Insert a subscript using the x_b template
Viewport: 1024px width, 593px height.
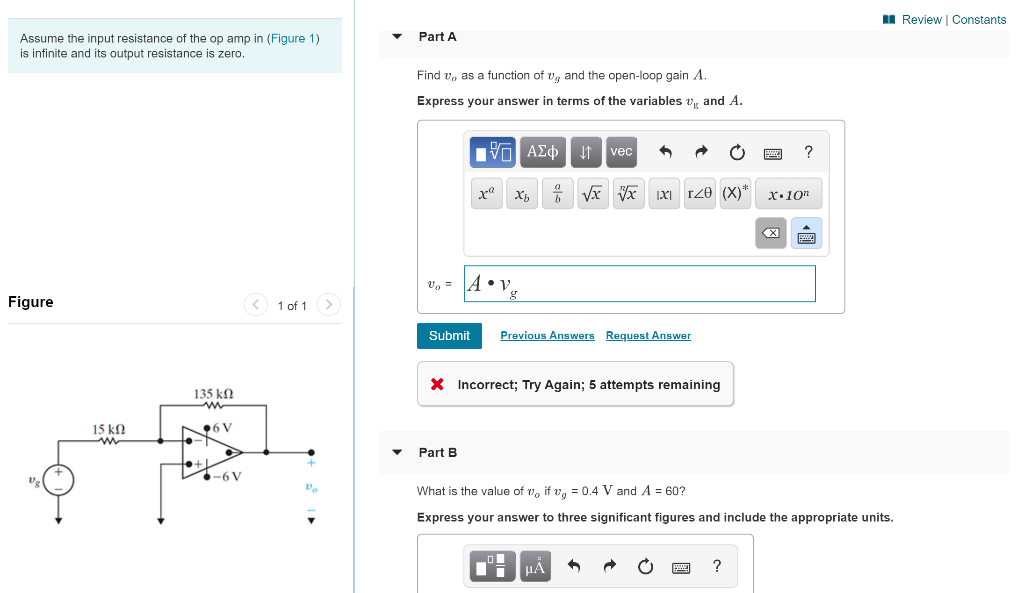tap(521, 193)
